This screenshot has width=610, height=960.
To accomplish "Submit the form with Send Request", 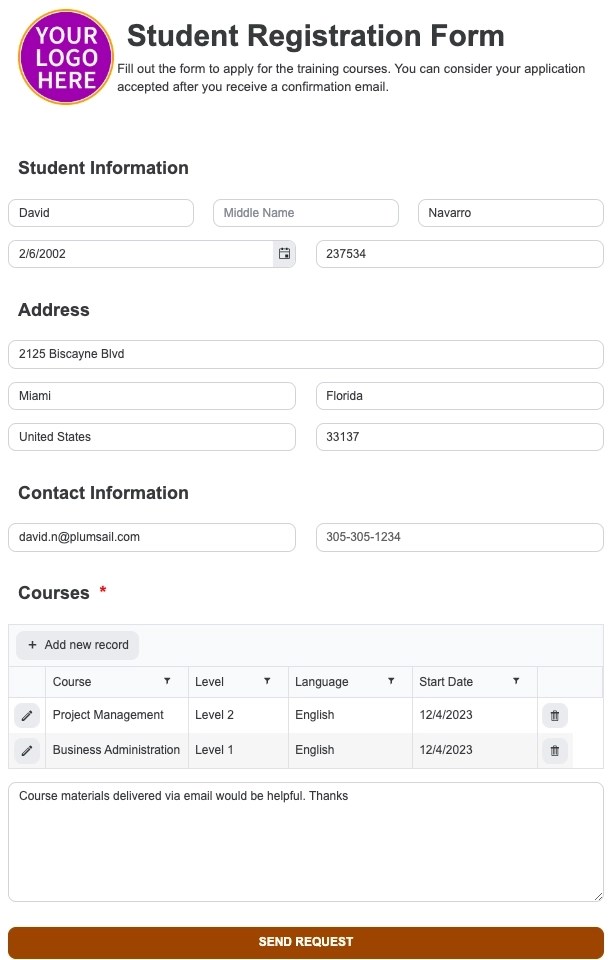I will tap(306, 942).
